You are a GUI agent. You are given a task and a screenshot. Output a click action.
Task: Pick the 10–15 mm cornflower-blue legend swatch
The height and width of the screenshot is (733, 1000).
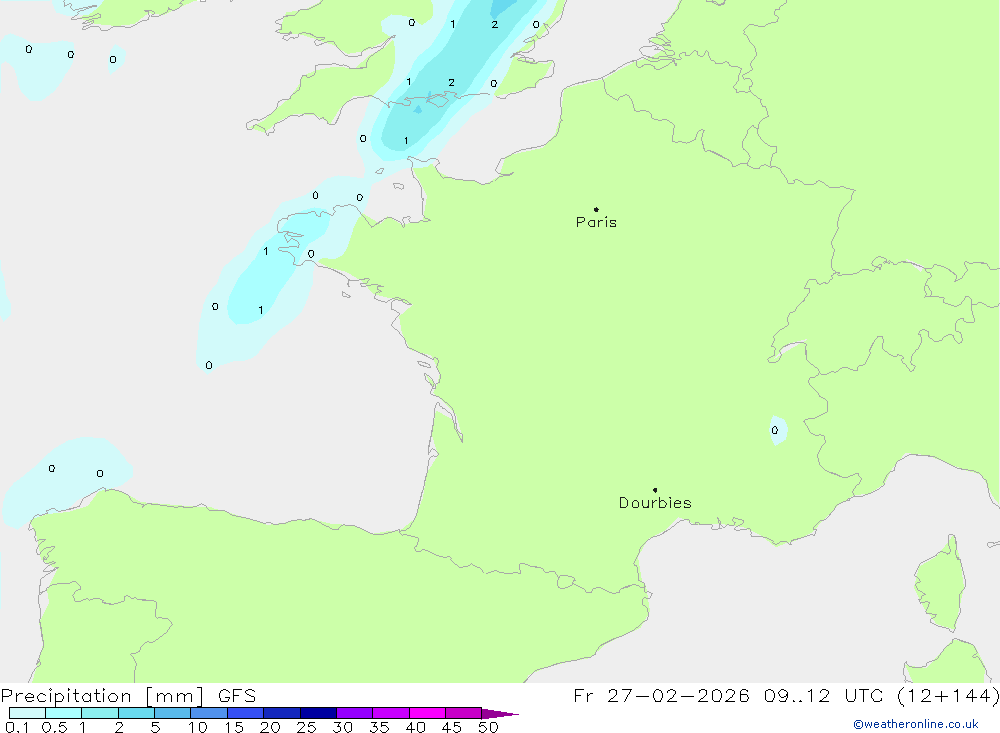(209, 713)
